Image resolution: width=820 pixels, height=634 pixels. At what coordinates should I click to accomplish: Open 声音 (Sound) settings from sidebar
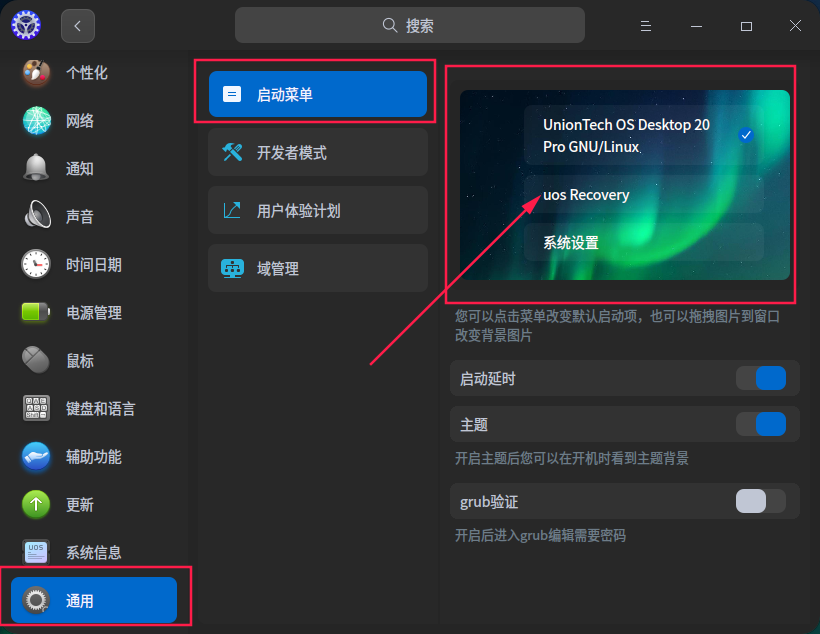point(36,216)
